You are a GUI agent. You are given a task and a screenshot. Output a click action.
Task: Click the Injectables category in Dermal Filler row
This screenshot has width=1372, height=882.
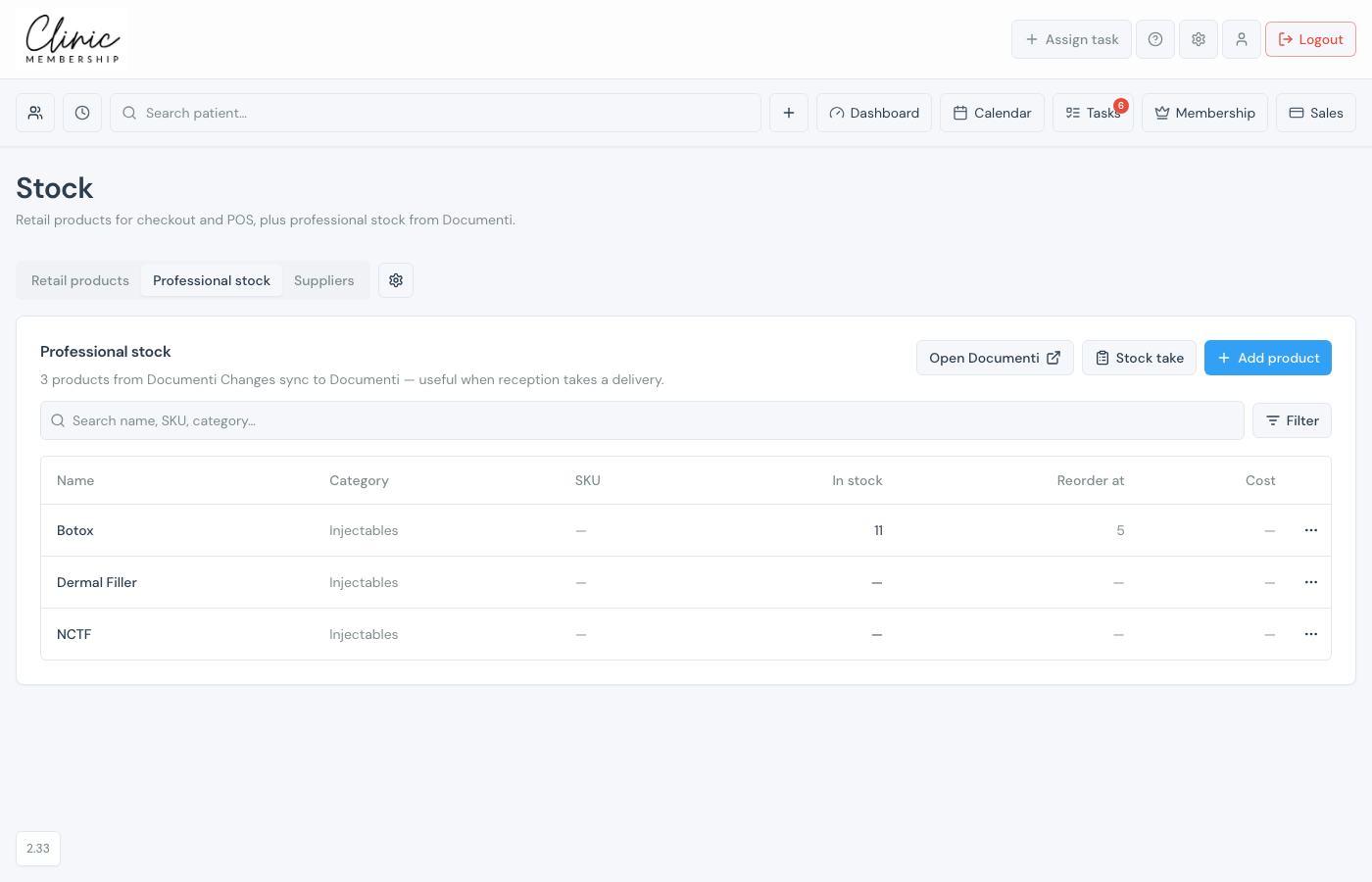click(x=364, y=582)
